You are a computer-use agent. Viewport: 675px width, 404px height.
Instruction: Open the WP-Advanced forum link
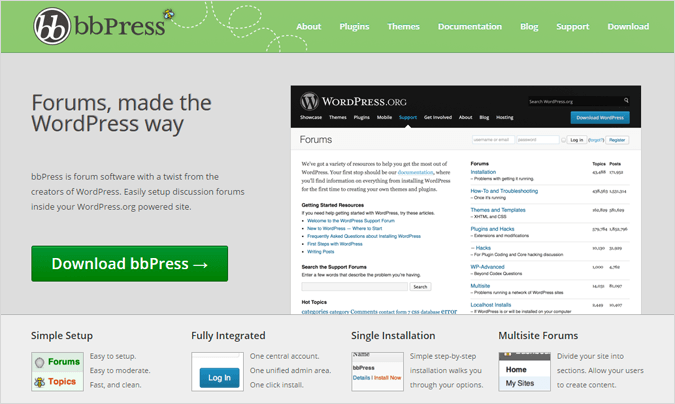[487, 267]
